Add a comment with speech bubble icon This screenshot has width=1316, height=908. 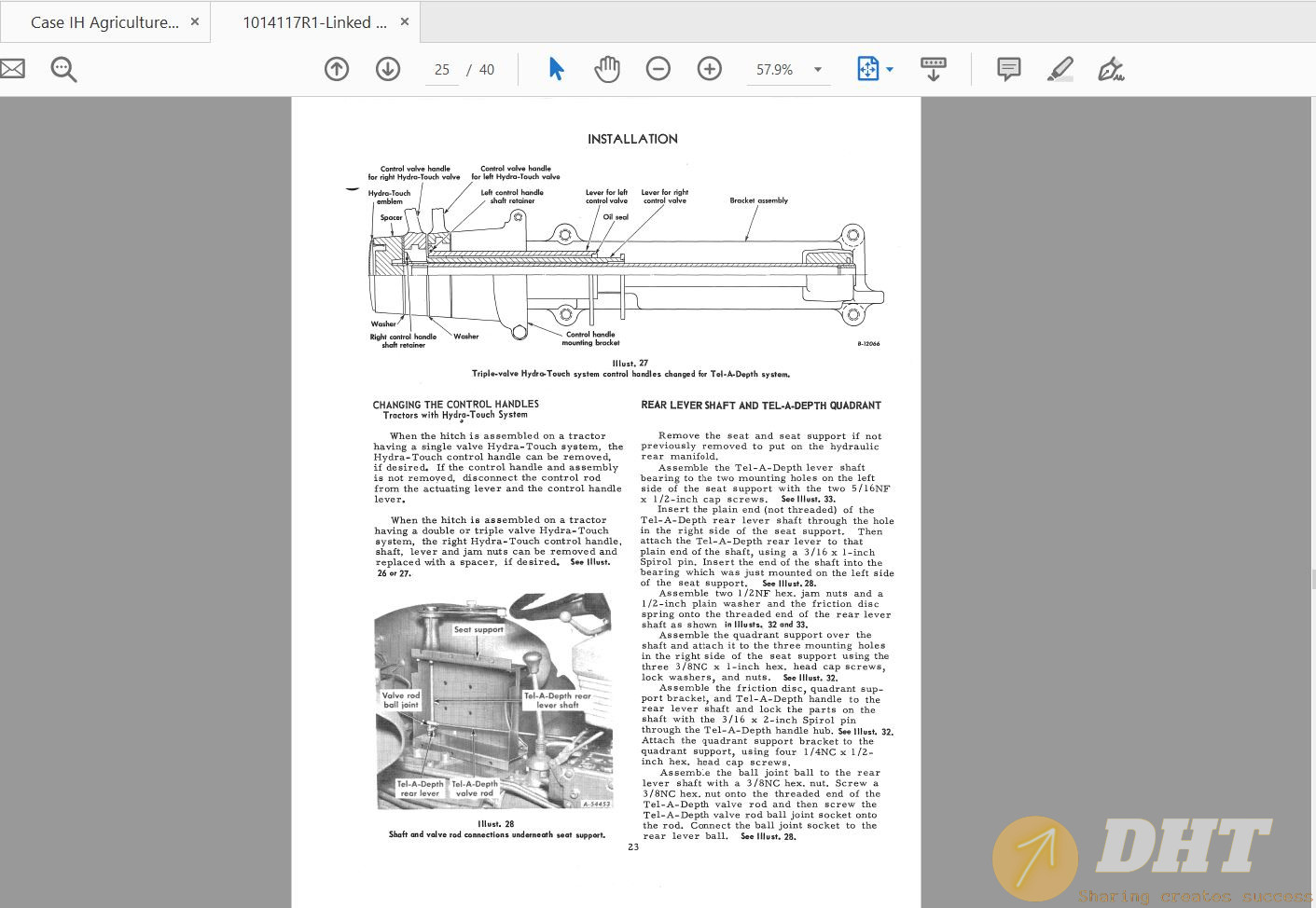coord(1008,69)
